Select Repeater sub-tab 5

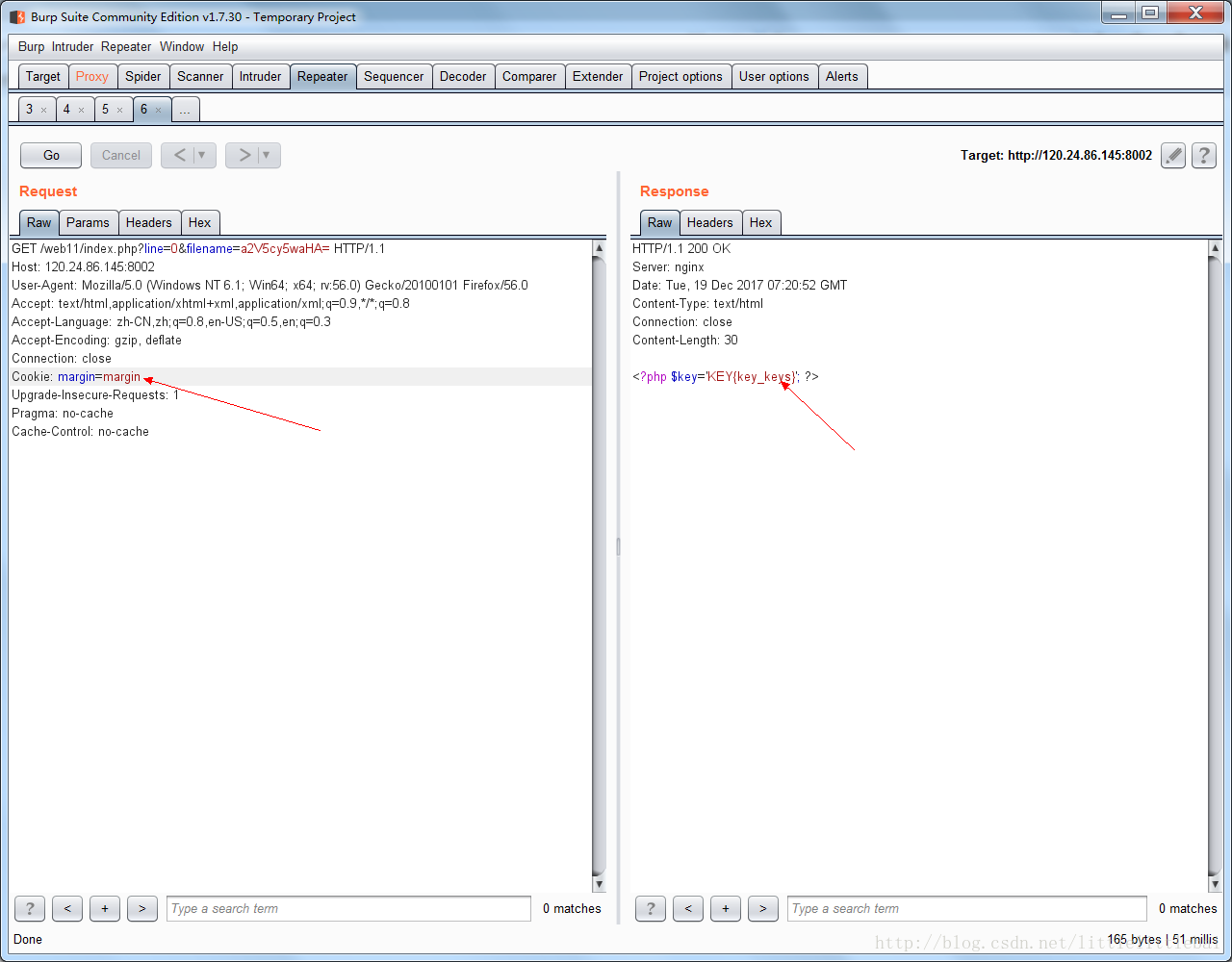(x=105, y=110)
